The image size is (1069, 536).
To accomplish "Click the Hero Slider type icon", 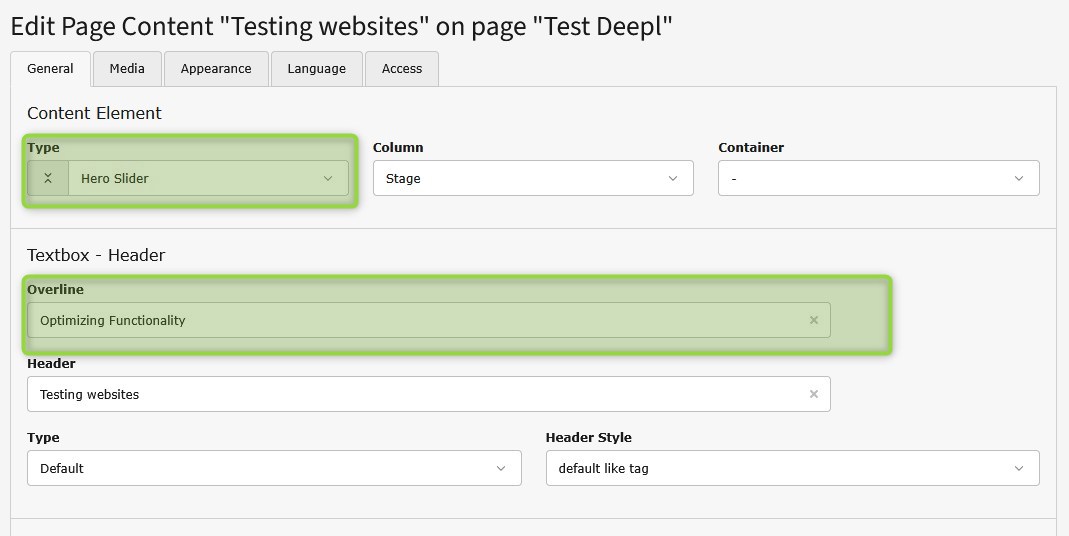I will (47, 178).
